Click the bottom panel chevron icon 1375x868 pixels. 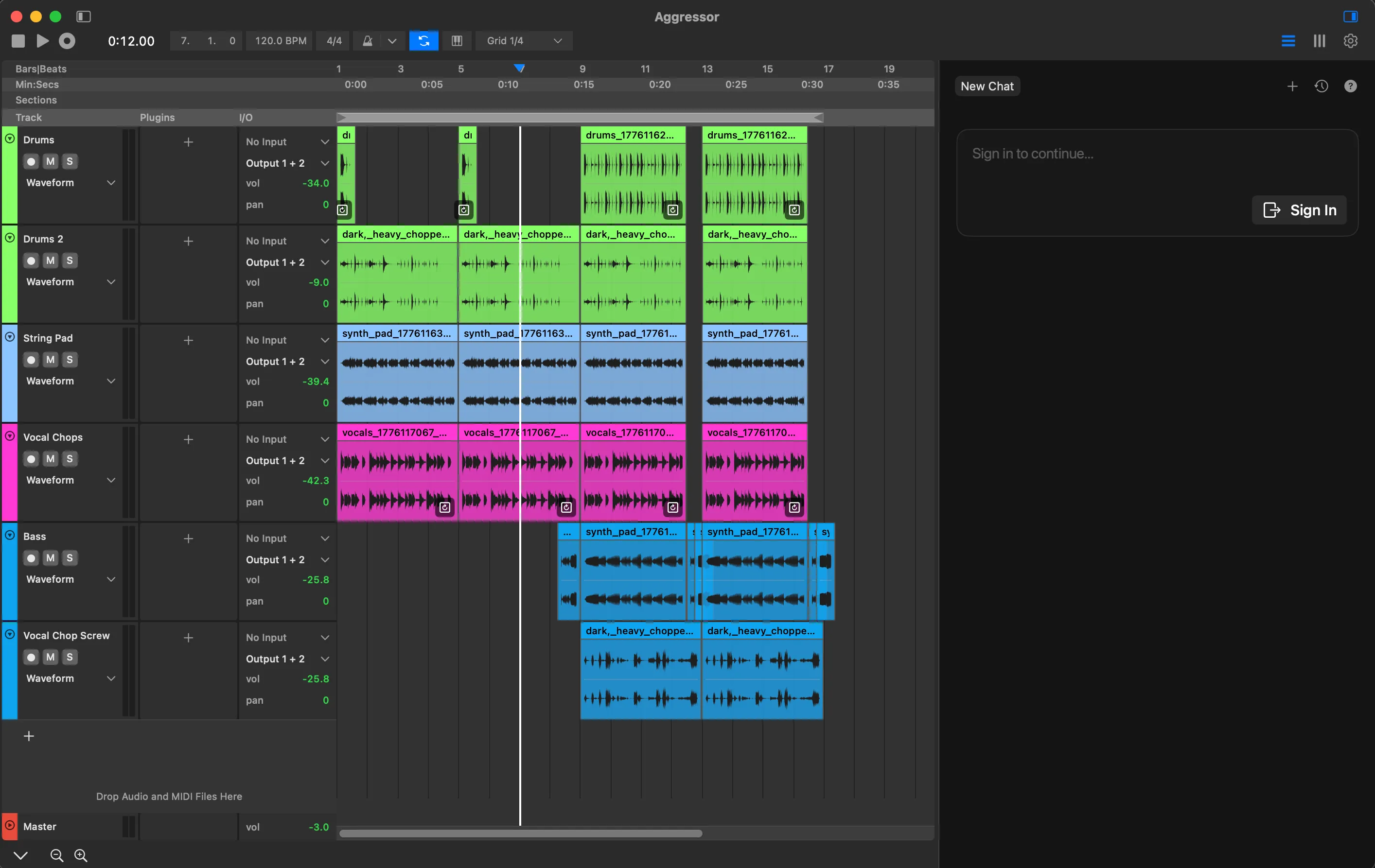[20, 855]
